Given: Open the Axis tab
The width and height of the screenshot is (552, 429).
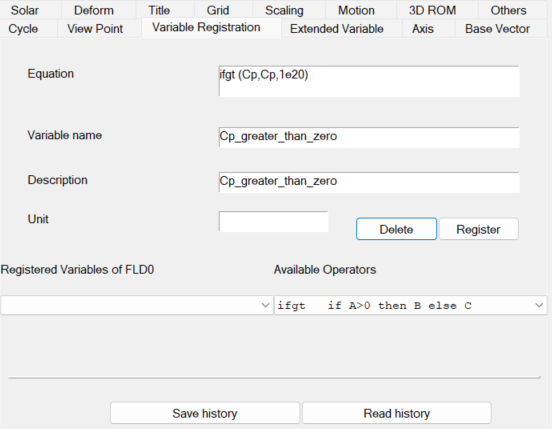Looking at the screenshot, I should [x=423, y=29].
